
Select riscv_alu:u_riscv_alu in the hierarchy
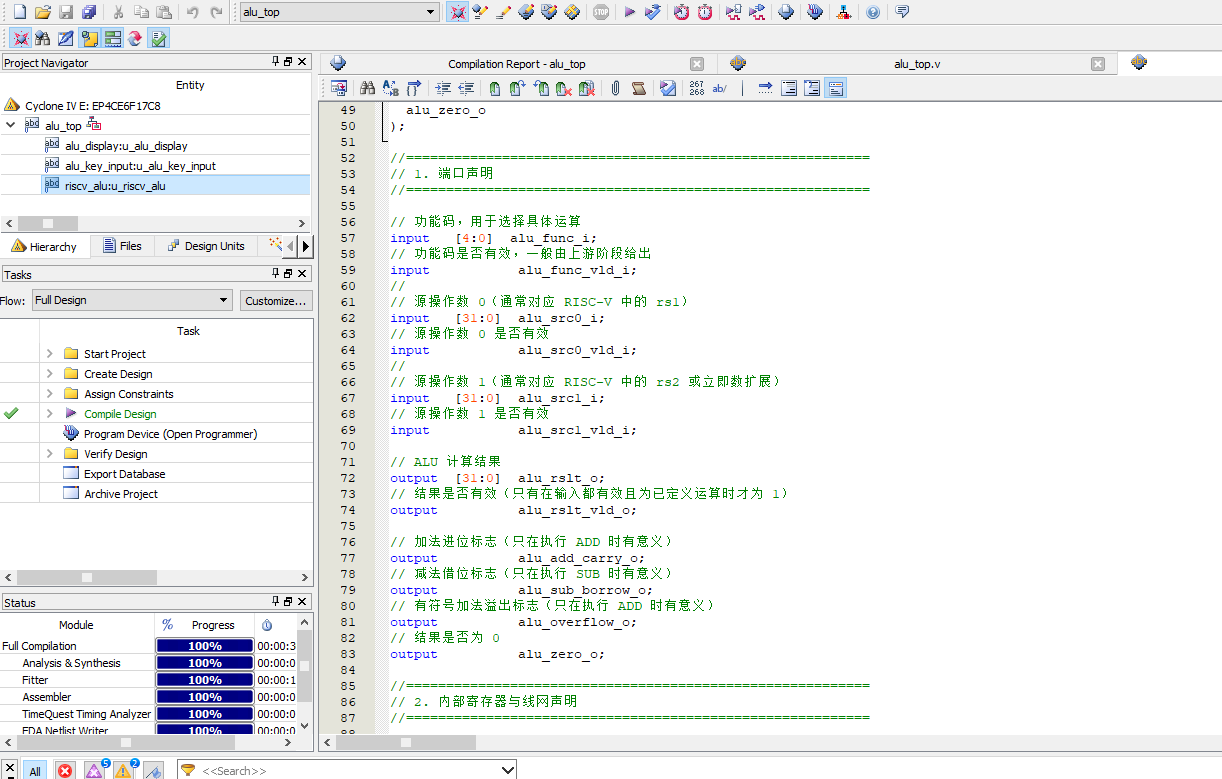coord(115,186)
